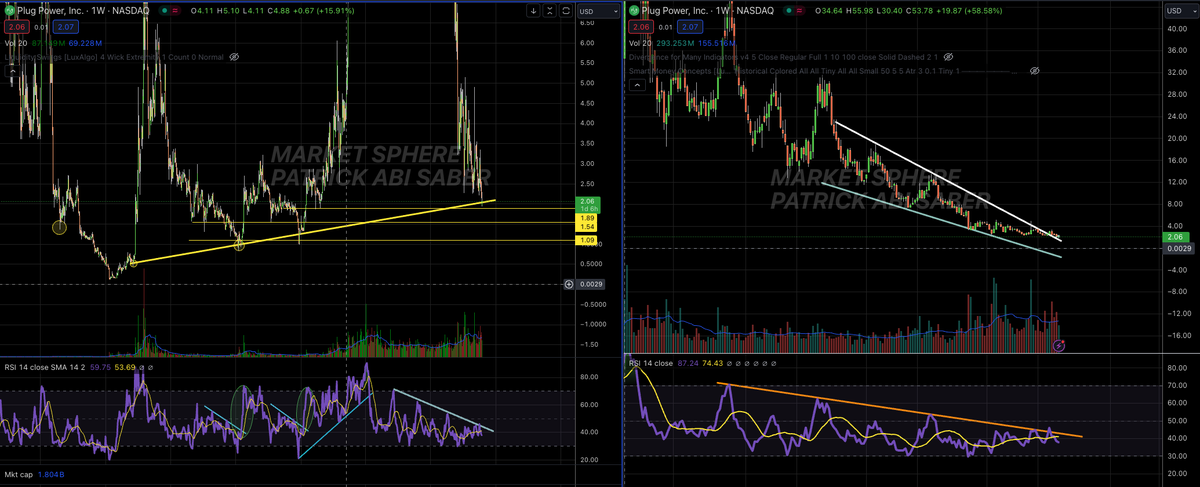Image resolution: width=1200 pixels, height=487 pixels.
Task: Click the plus icon beside 0.0029, left price axis
Action: click(x=569, y=284)
